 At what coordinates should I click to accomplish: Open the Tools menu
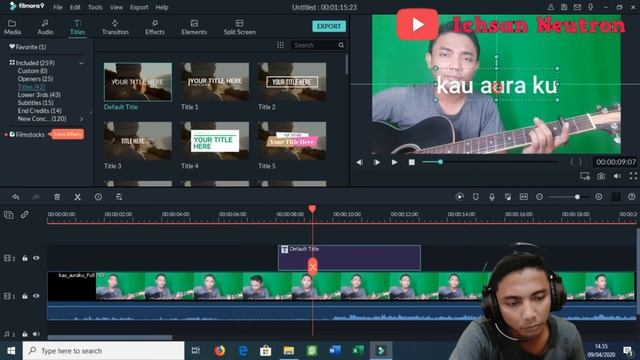click(95, 7)
